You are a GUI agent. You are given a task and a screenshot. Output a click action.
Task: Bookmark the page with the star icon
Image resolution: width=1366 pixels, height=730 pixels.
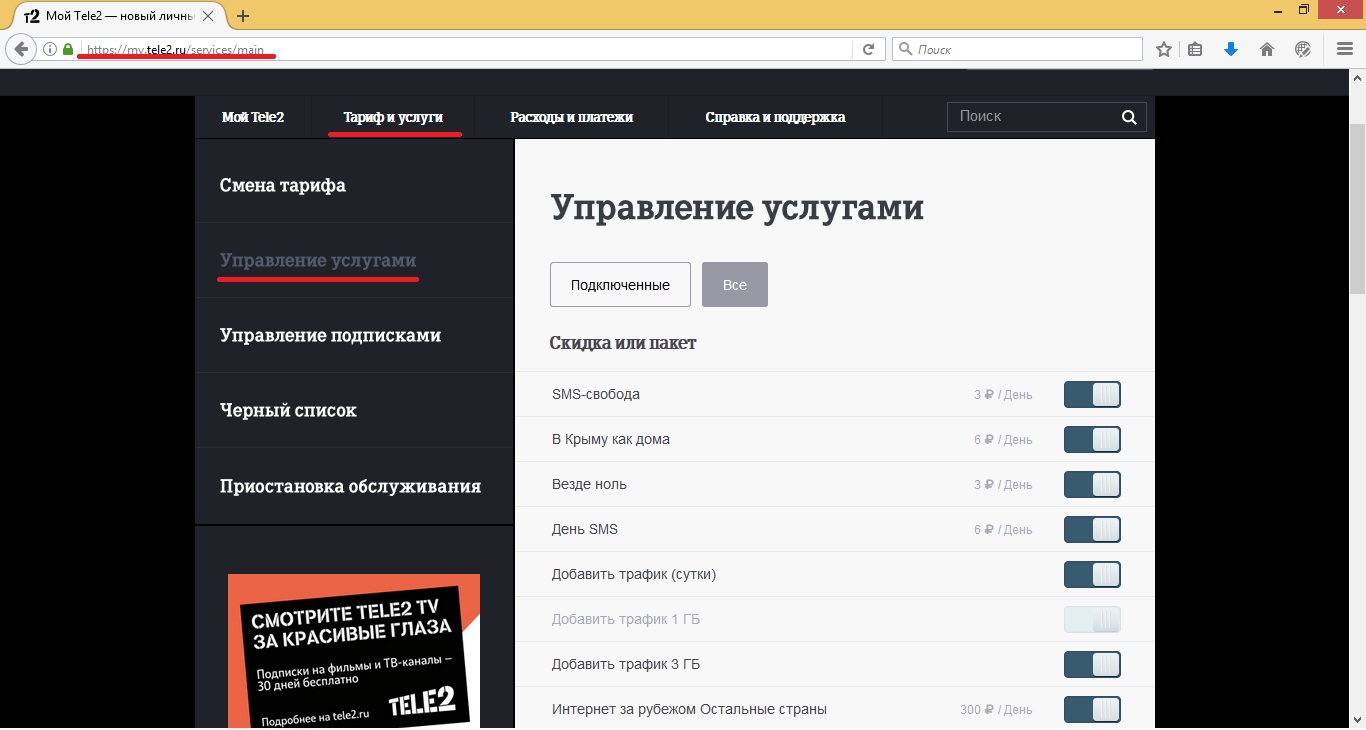[x=1163, y=48]
